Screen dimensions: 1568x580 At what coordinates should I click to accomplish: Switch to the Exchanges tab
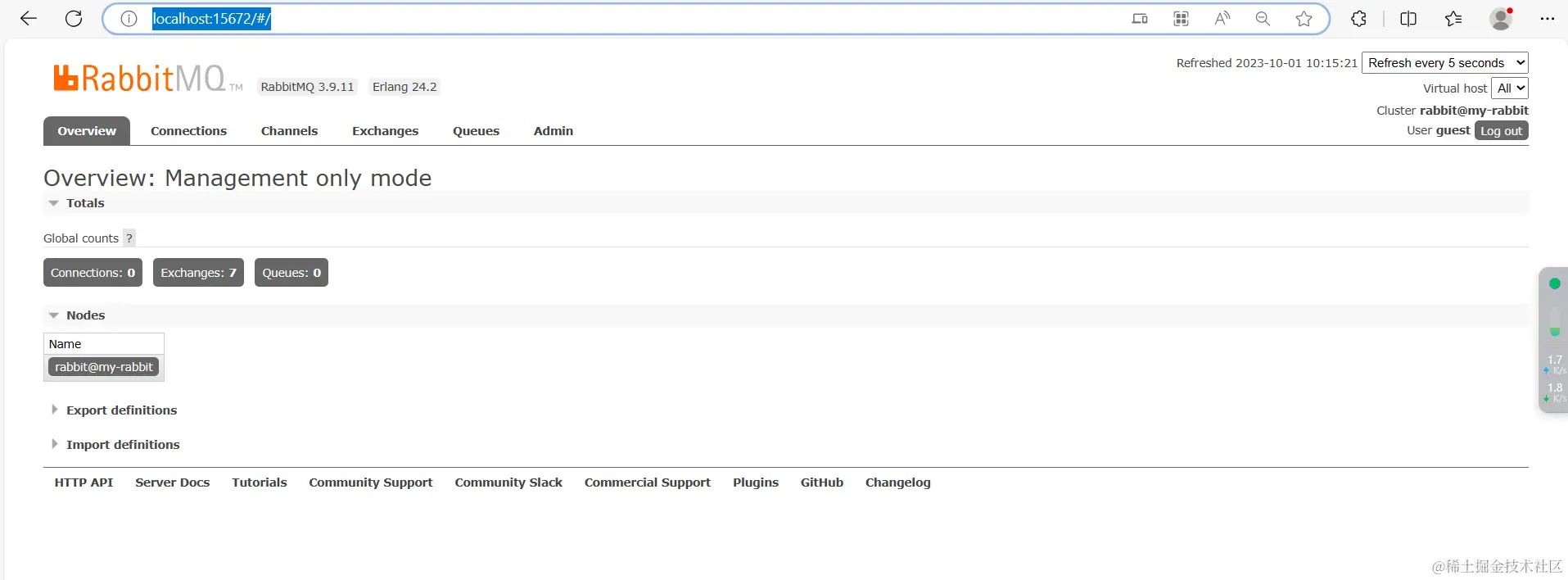tap(385, 131)
